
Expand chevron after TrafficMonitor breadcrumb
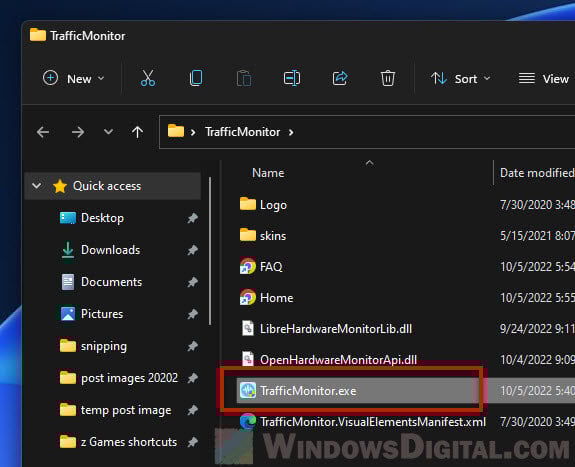pyautogui.click(x=291, y=132)
